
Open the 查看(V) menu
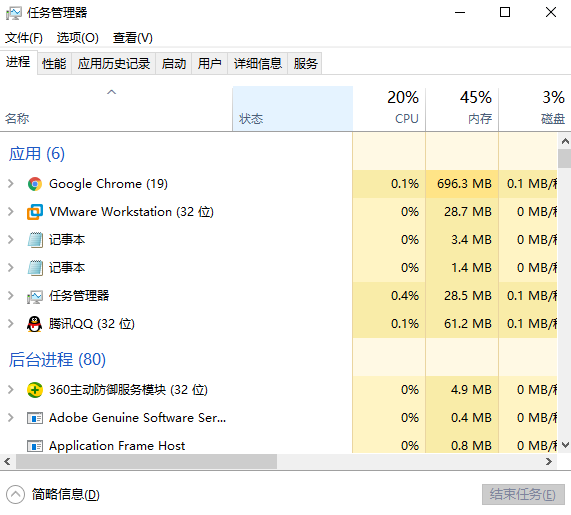pyautogui.click(x=133, y=38)
